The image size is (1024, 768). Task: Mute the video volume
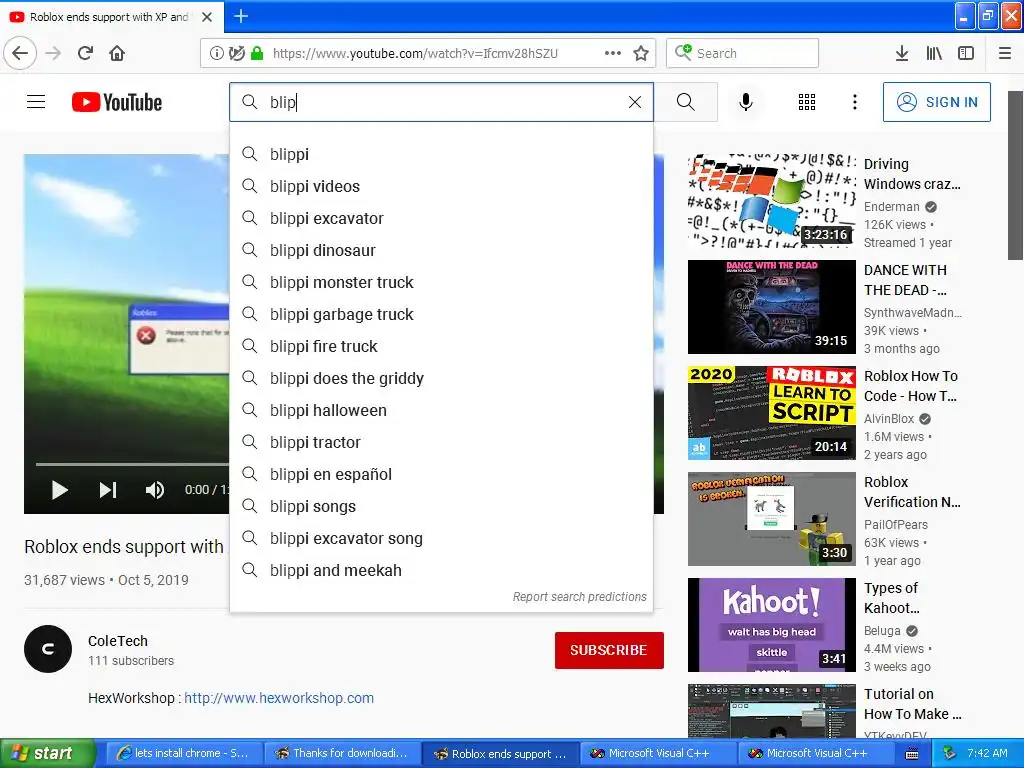point(155,490)
